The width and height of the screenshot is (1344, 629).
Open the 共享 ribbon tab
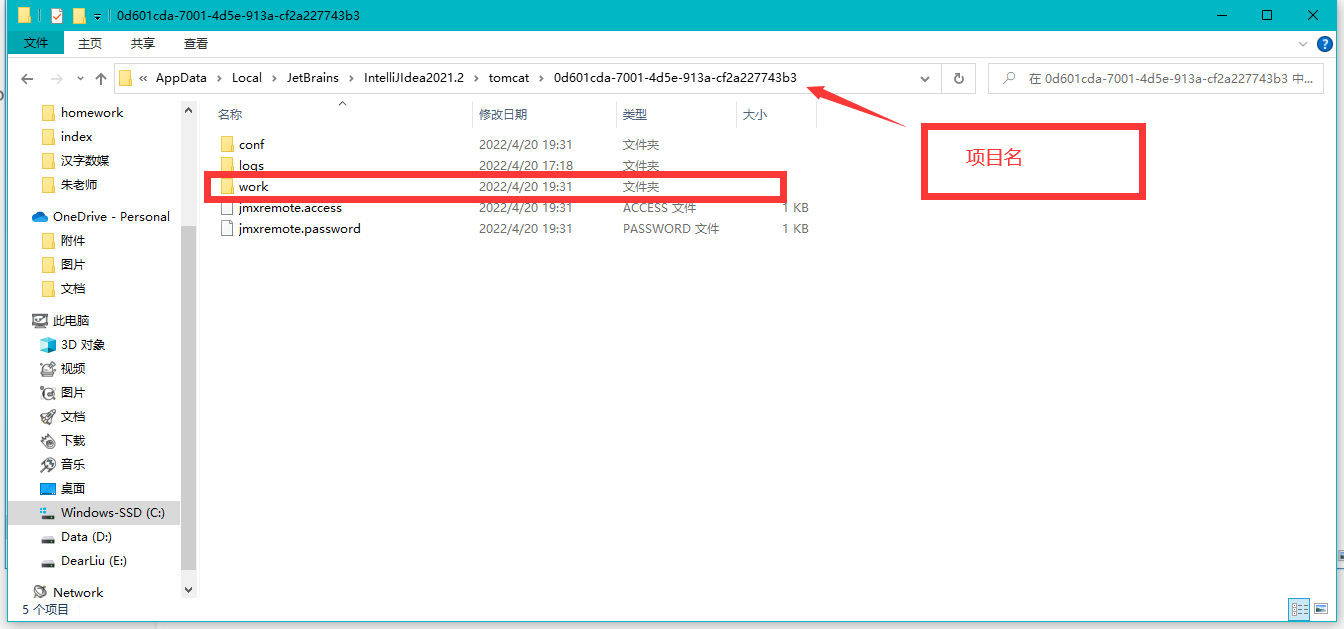(143, 43)
